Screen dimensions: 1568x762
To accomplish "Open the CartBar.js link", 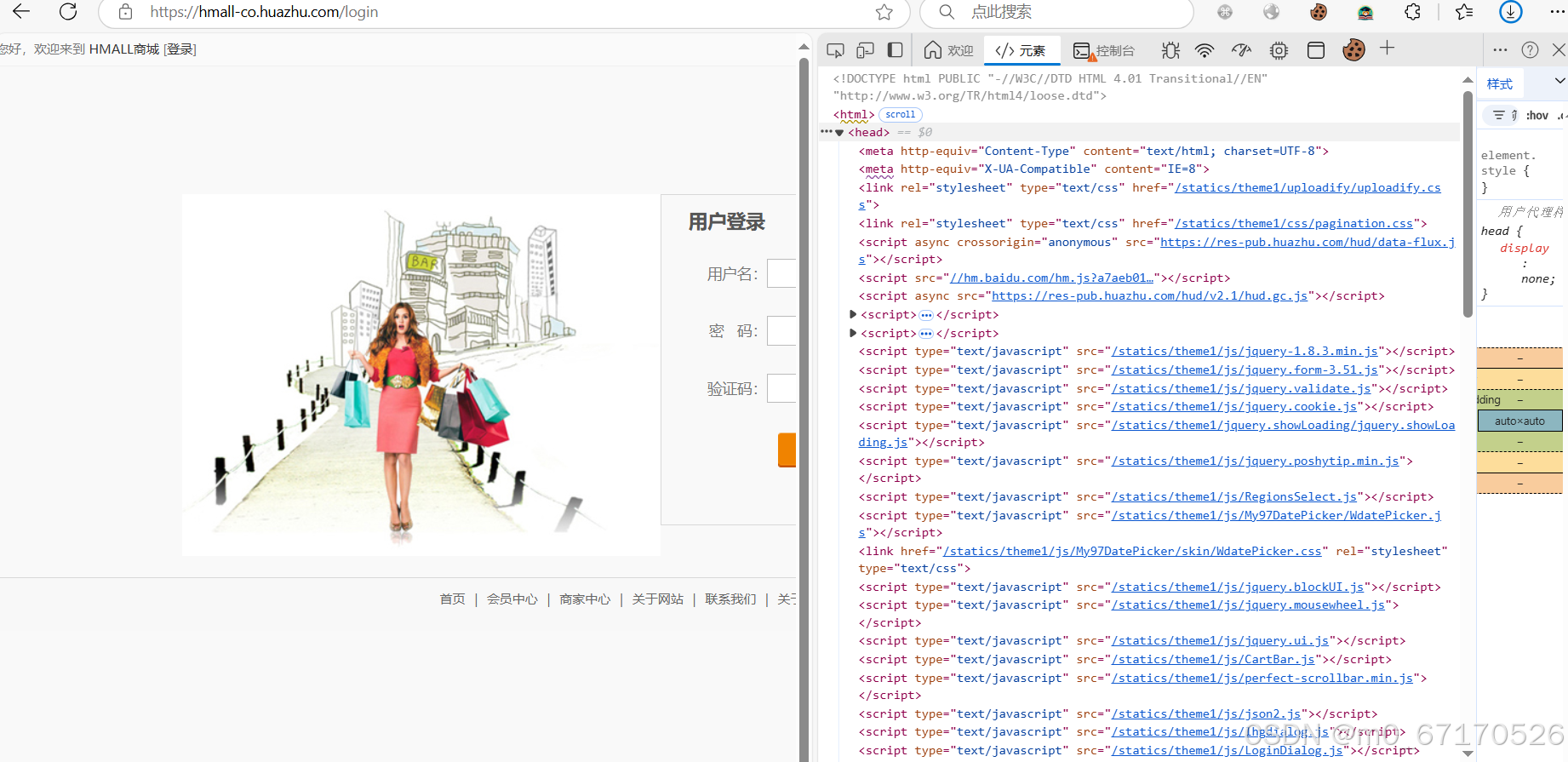I will pyautogui.click(x=1213, y=659).
